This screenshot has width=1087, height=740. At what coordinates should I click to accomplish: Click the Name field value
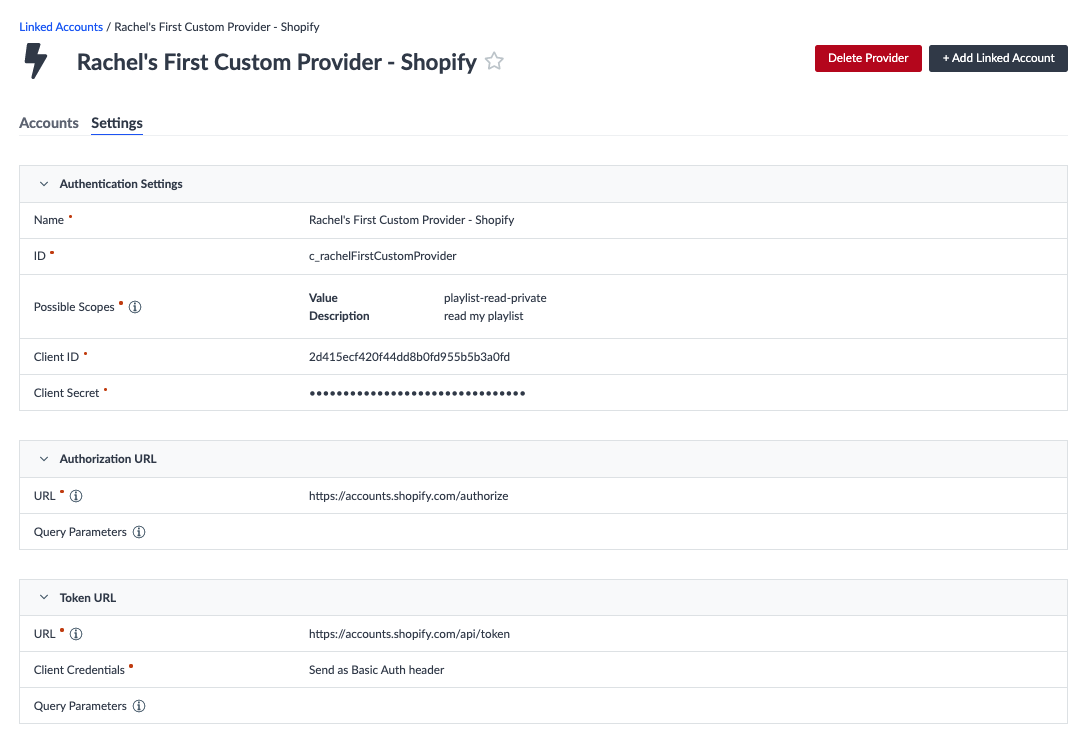pos(412,220)
